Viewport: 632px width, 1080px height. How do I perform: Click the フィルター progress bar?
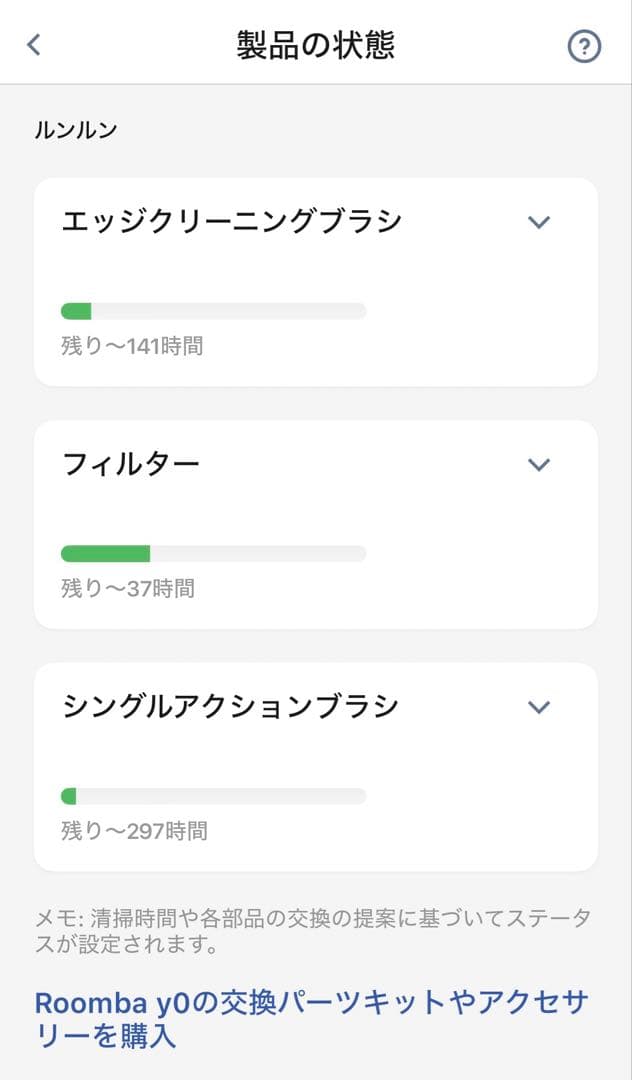tap(214, 554)
